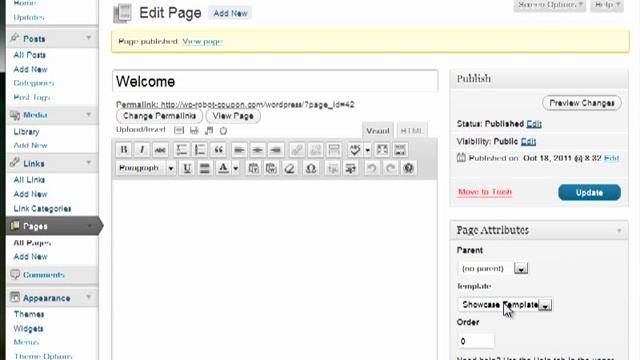Collapse the Appearance menu section
The width and height of the screenshot is (640, 360).
point(89,297)
